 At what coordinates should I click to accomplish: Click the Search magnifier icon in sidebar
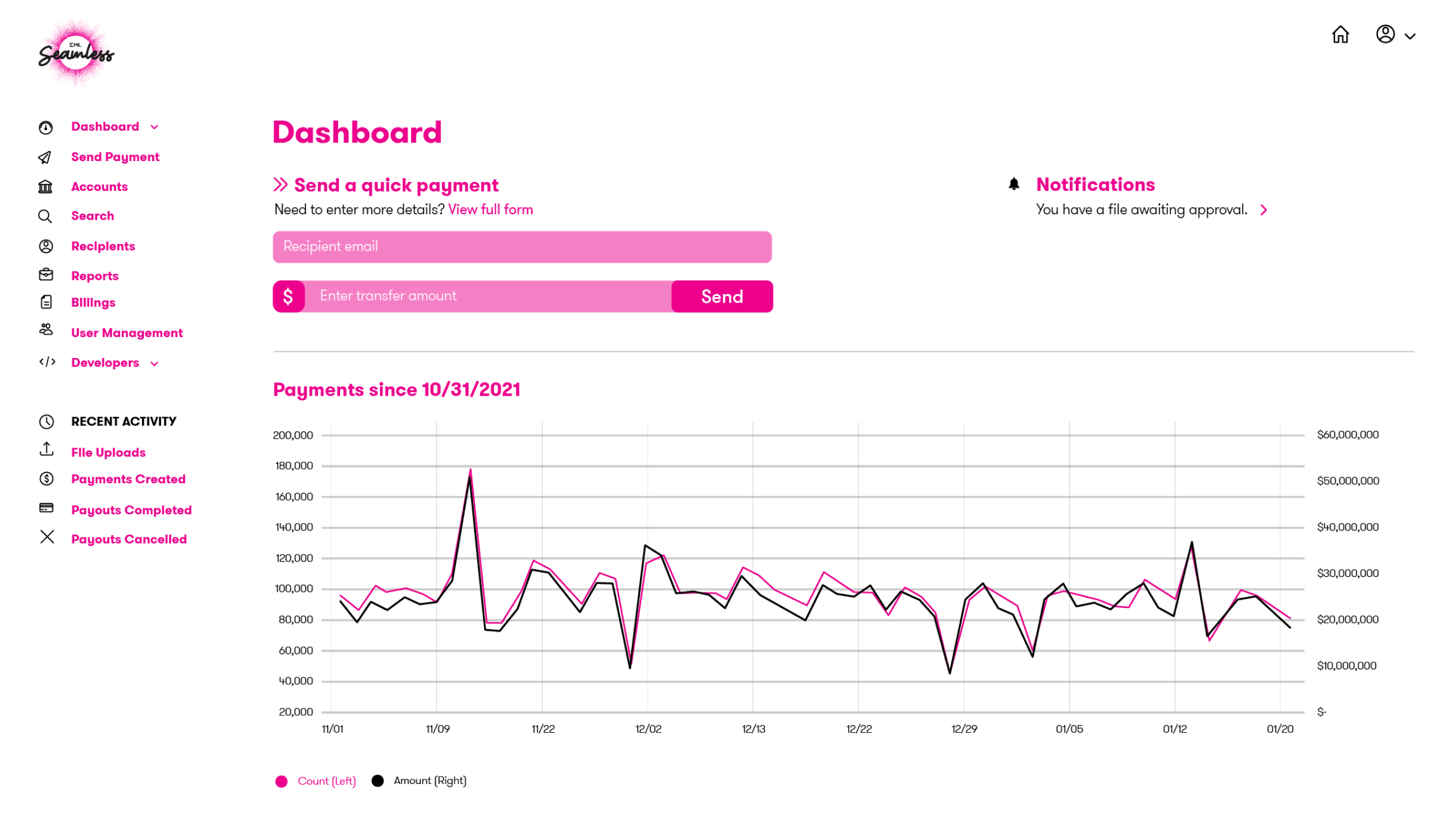click(x=45, y=216)
